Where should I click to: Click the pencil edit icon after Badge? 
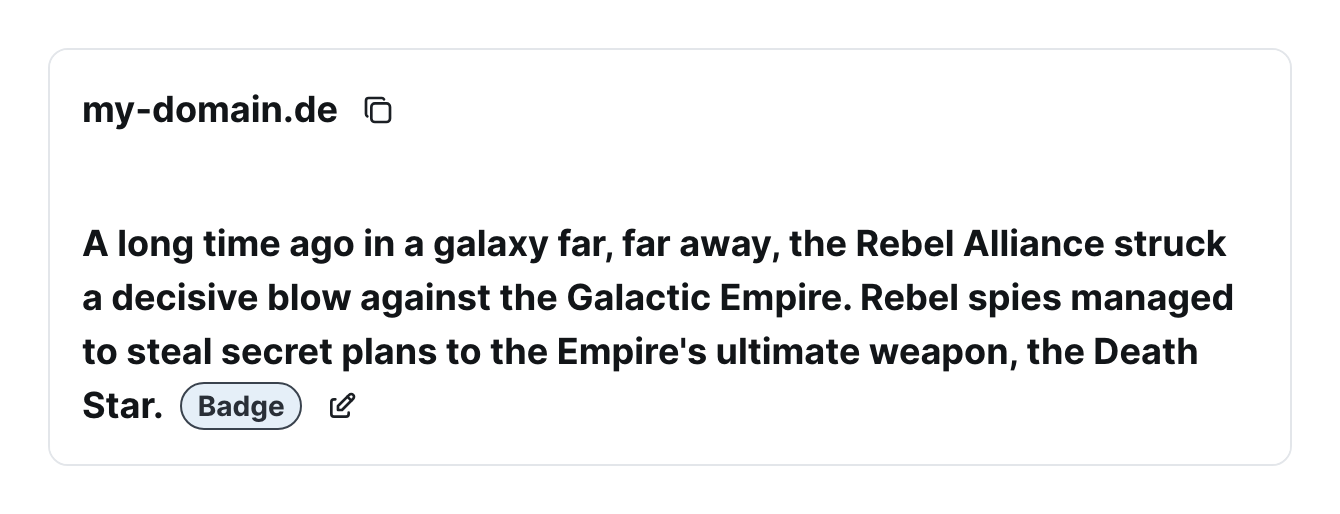342,406
